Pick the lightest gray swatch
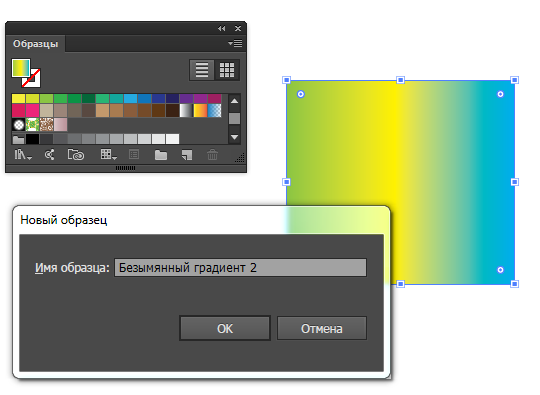 coord(172,139)
